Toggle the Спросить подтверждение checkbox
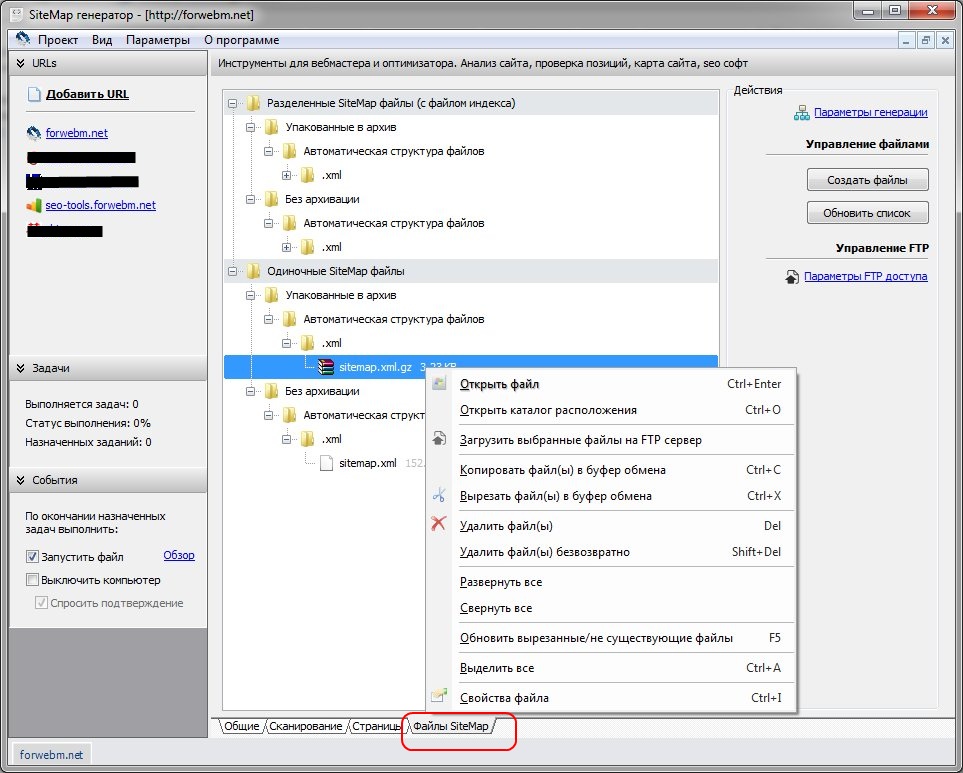963x773 pixels. (41, 603)
